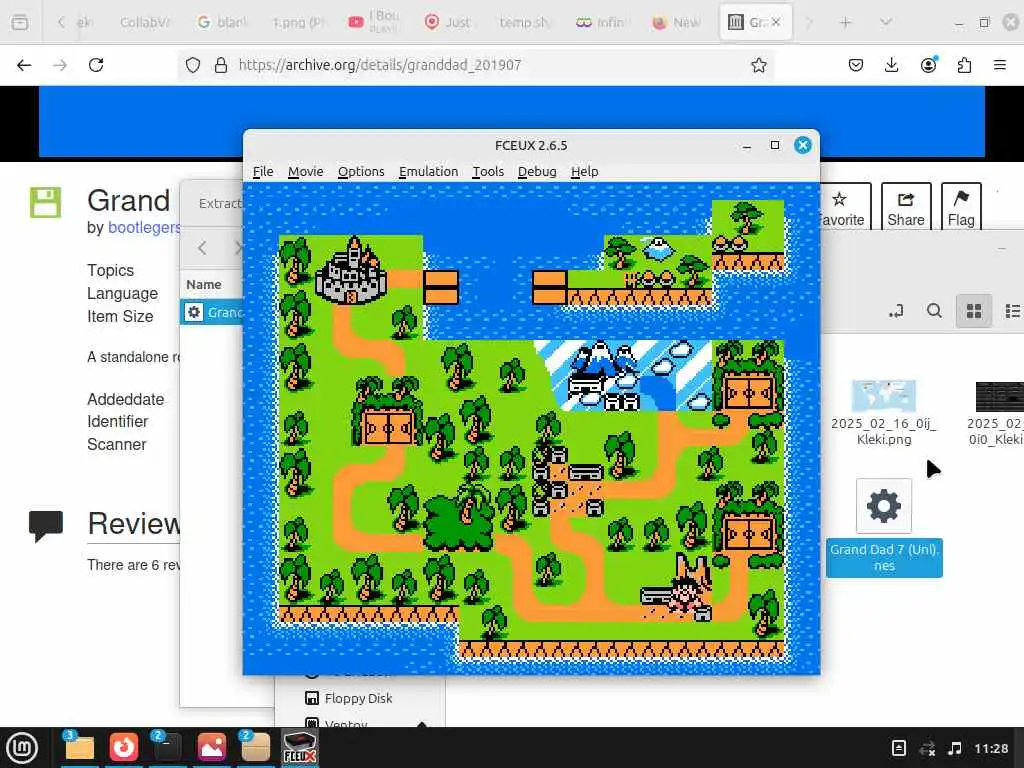Open the Firefox account icon
Viewport: 1024px width, 768px height.
pyautogui.click(x=928, y=65)
